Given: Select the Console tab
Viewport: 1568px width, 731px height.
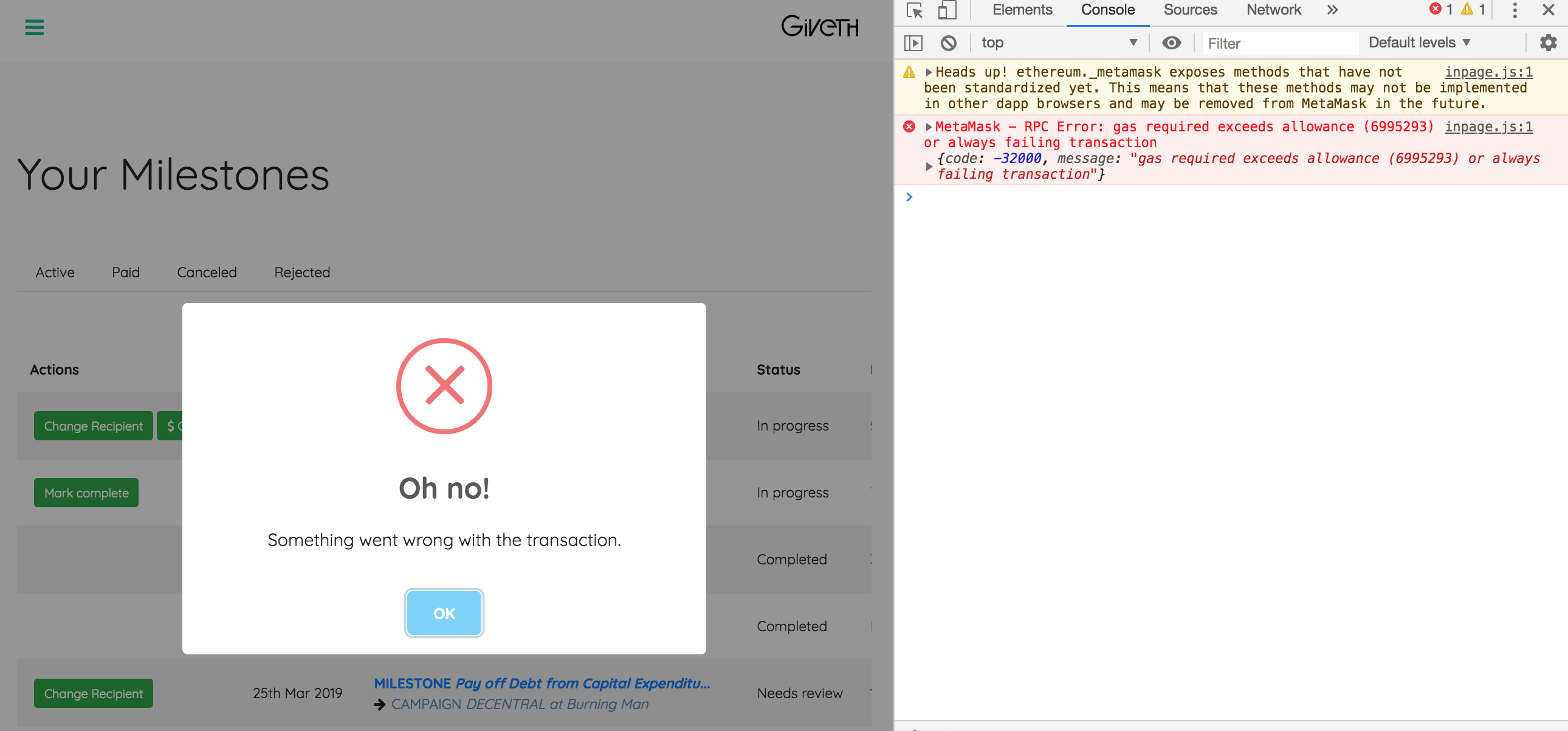Looking at the screenshot, I should pos(1107,10).
